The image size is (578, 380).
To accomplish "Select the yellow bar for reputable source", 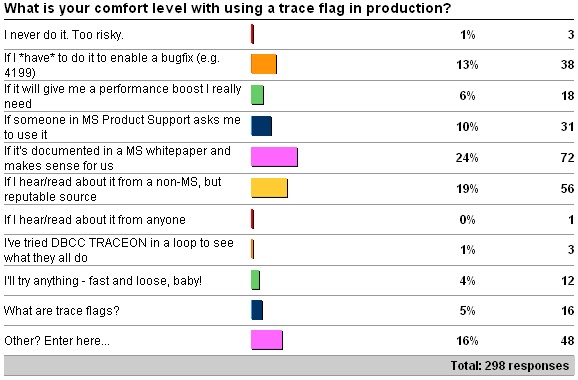I will [x=269, y=188].
